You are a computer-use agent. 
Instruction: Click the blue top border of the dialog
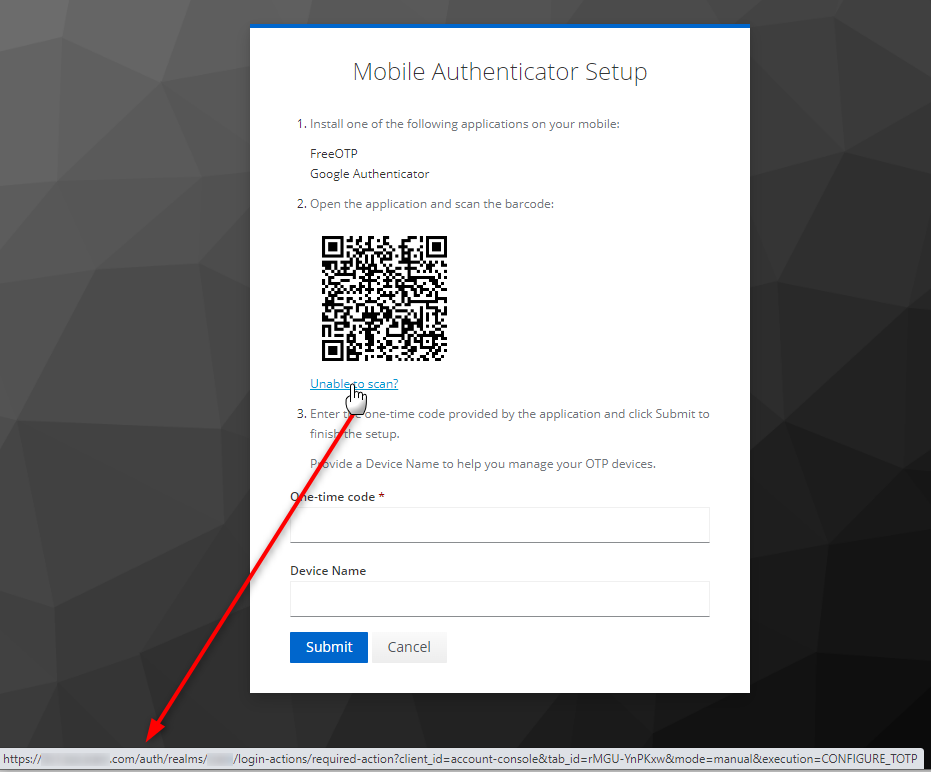tap(499, 25)
